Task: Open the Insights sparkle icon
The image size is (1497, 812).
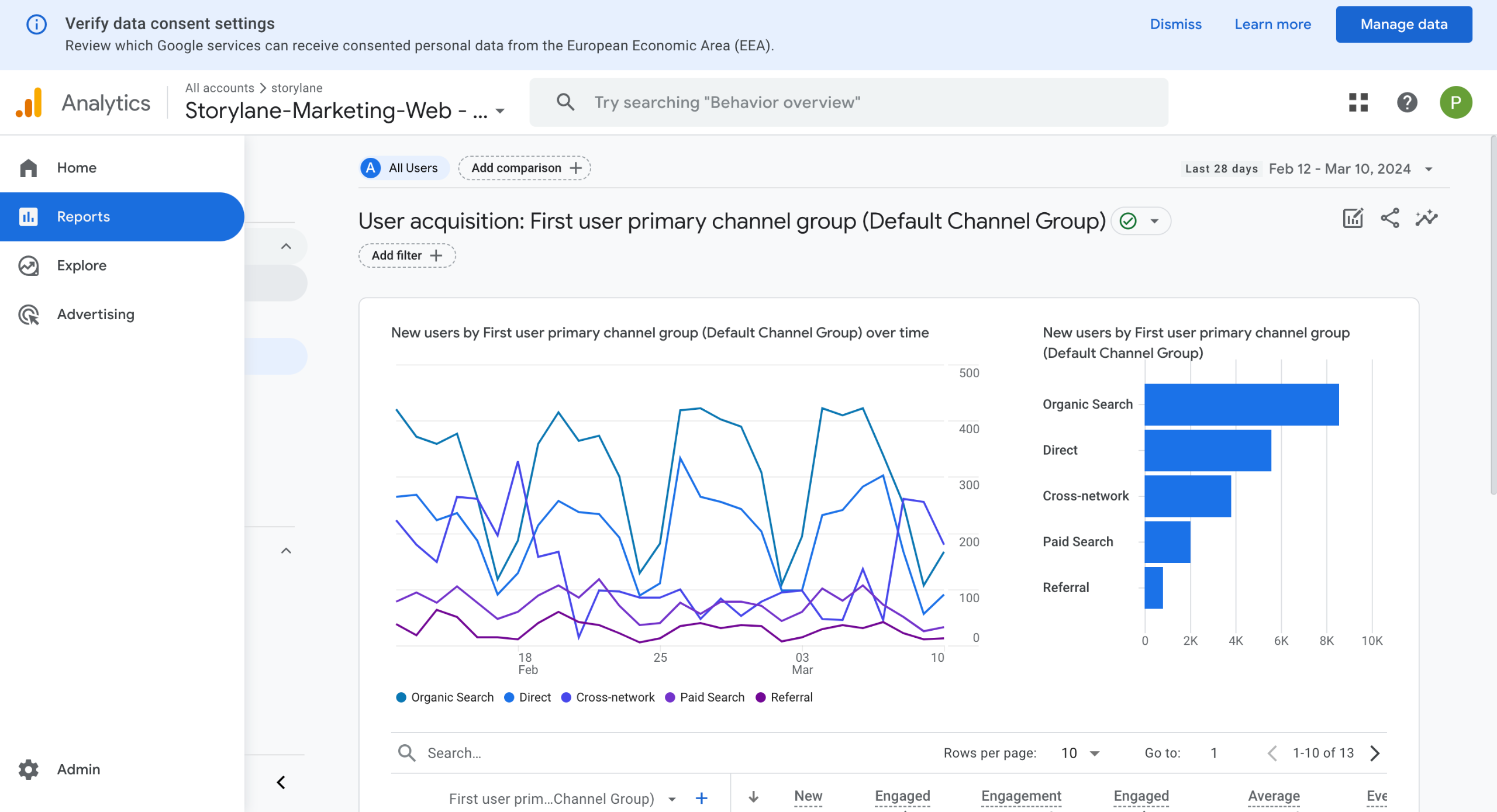Action: click(x=1426, y=218)
